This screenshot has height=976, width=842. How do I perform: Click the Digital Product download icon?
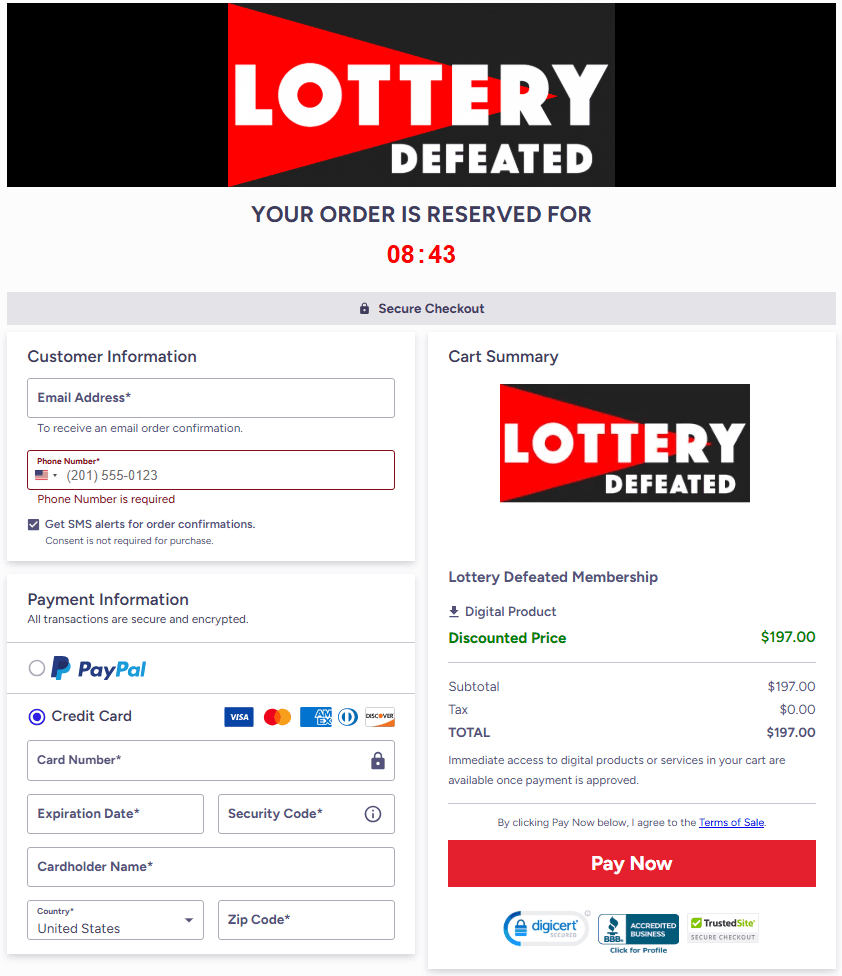click(456, 612)
